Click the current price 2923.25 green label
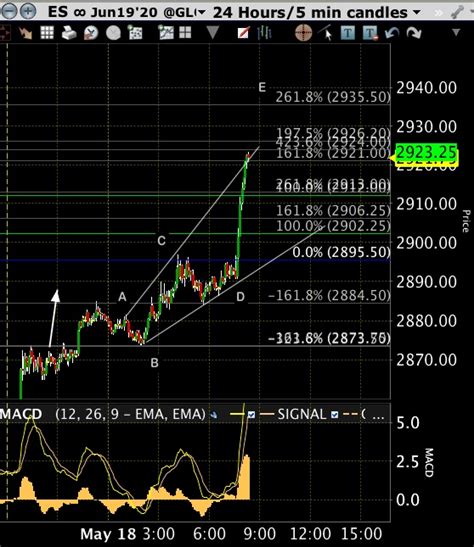Screen dimensions: 474x547 426,152
